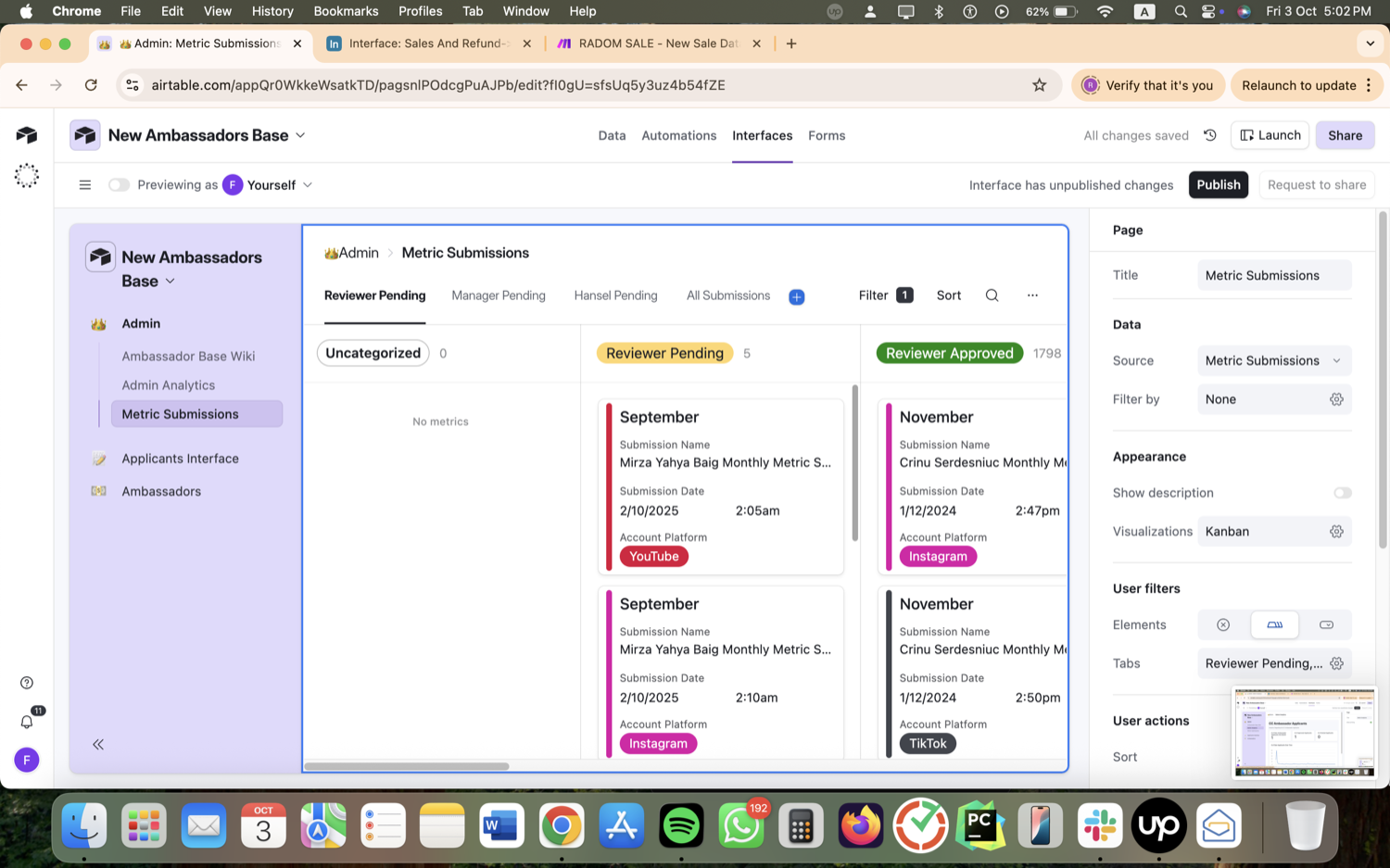Select the Hansel Pending tab
Viewport: 1390px width, 868px height.
coord(615,296)
